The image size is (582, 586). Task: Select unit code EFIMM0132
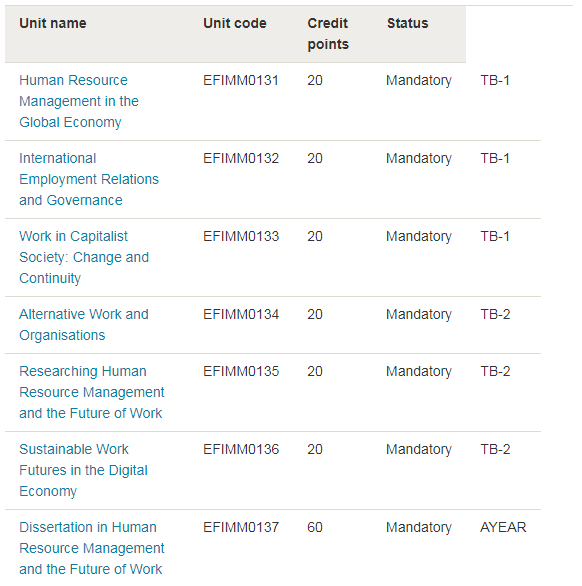tap(241, 158)
